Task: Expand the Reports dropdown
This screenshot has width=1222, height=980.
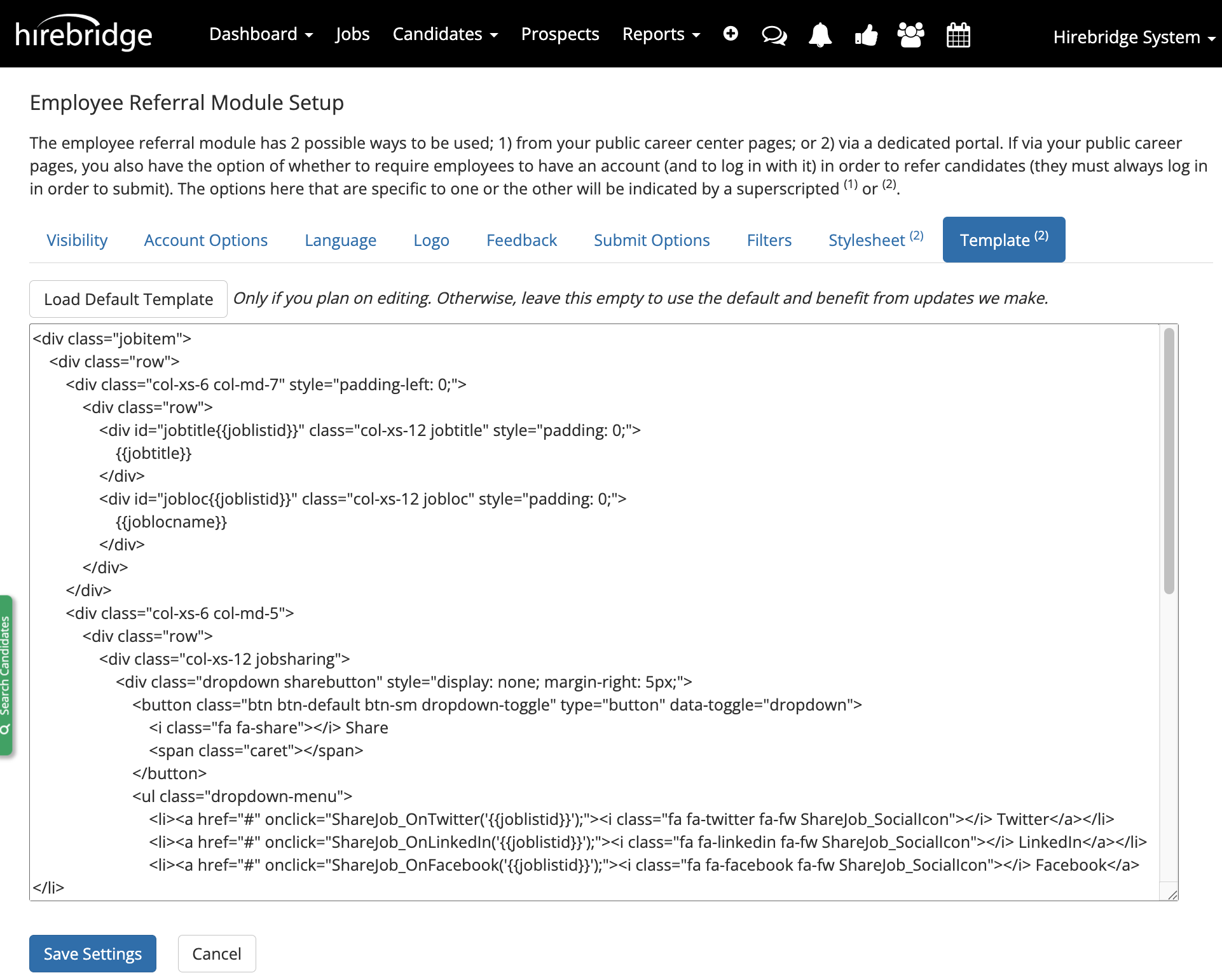Action: click(x=660, y=34)
